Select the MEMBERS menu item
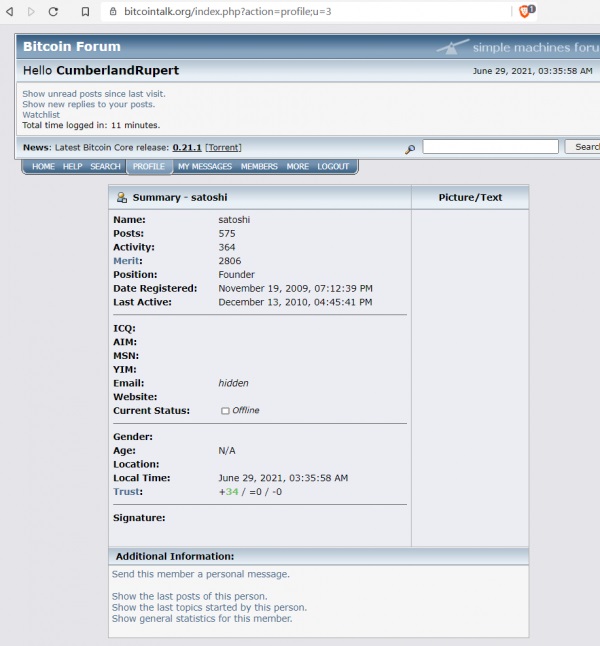The height and width of the screenshot is (646, 600). (x=259, y=167)
